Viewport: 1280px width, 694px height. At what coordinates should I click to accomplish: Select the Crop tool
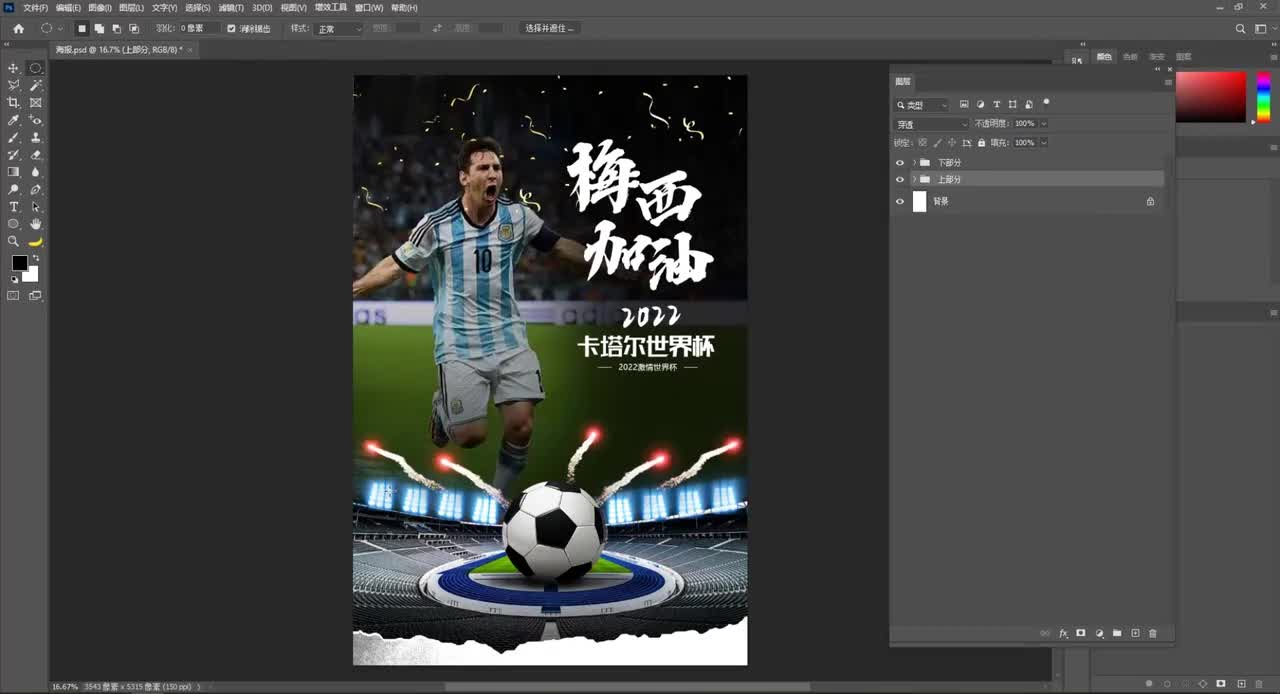(x=13, y=102)
